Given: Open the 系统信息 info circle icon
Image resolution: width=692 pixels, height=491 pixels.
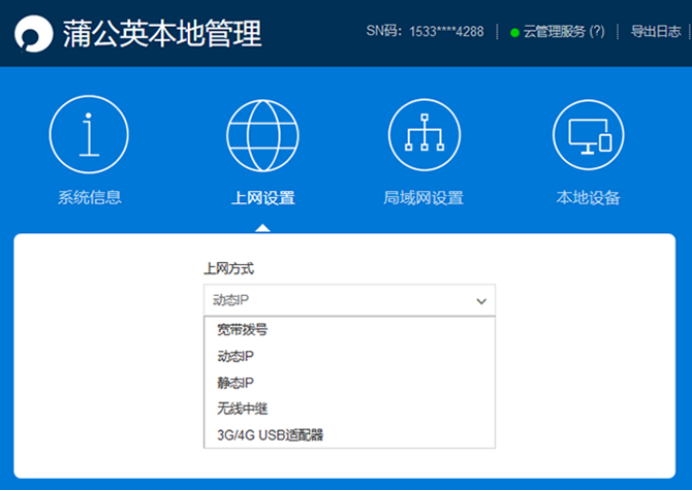Looking at the screenshot, I should [x=89, y=135].
